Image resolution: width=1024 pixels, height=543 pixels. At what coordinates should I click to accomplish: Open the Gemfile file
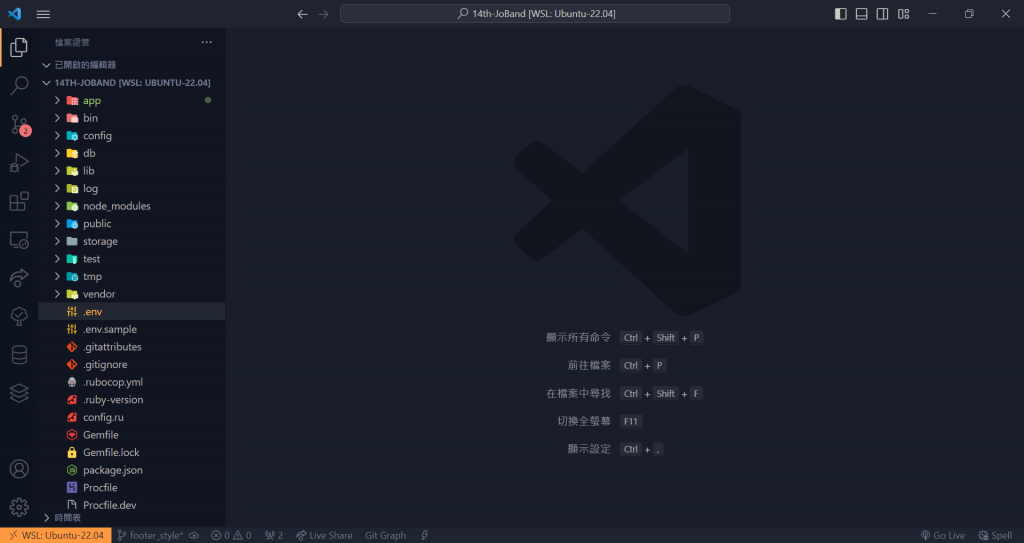(132, 435)
